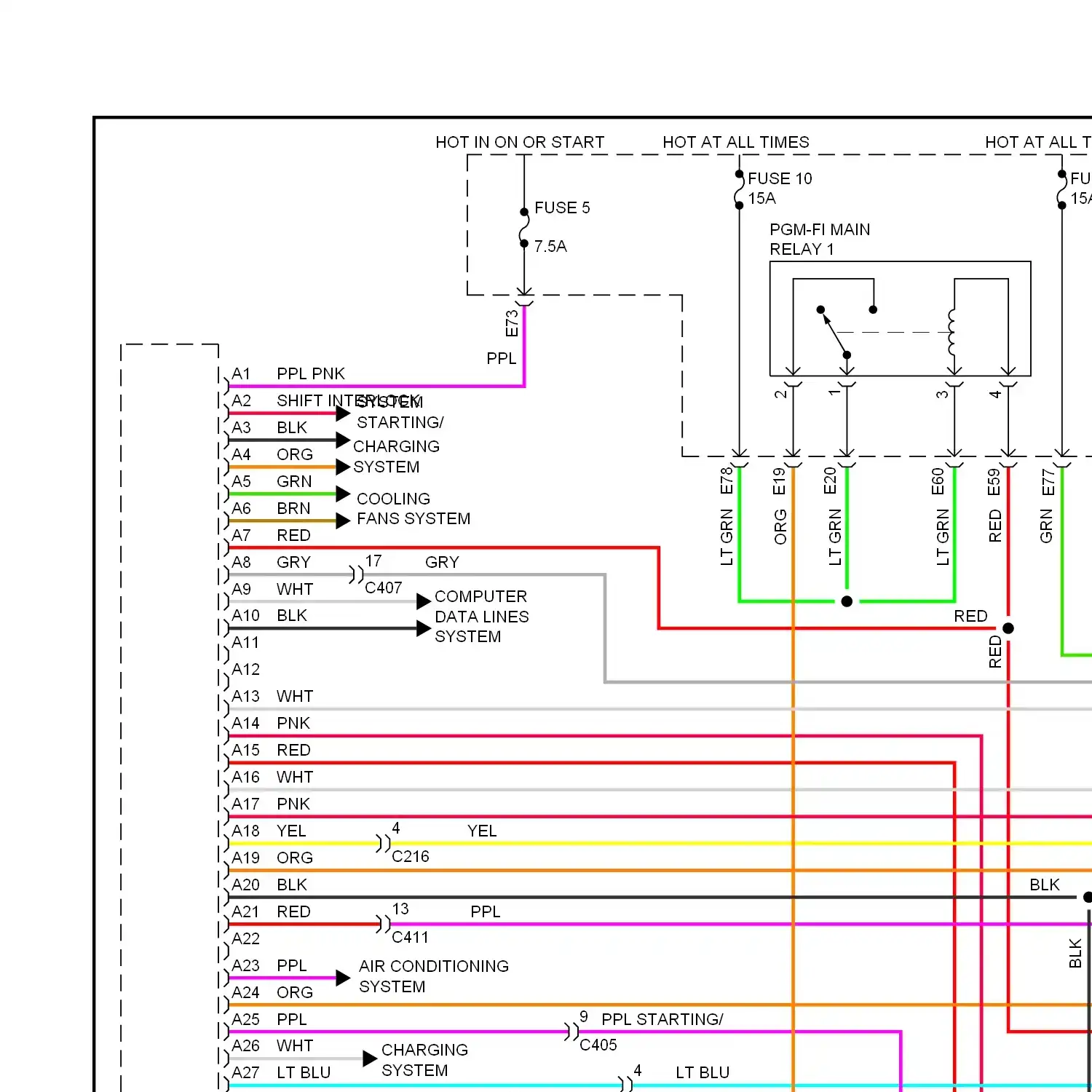Image resolution: width=1092 pixels, height=1092 pixels.
Task: Click the A11 pin label
Action: click(245, 642)
